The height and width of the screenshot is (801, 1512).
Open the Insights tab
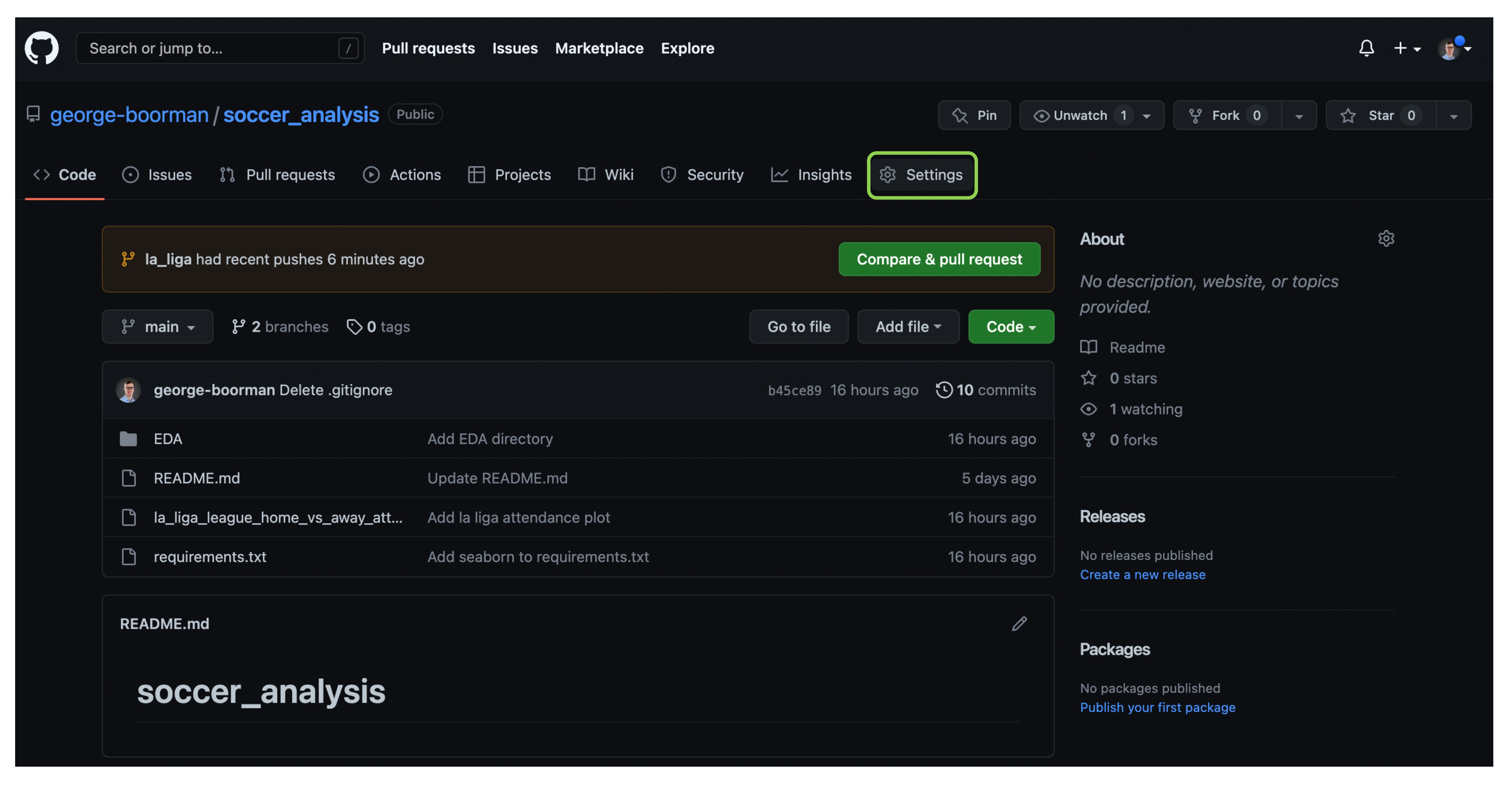[811, 175]
